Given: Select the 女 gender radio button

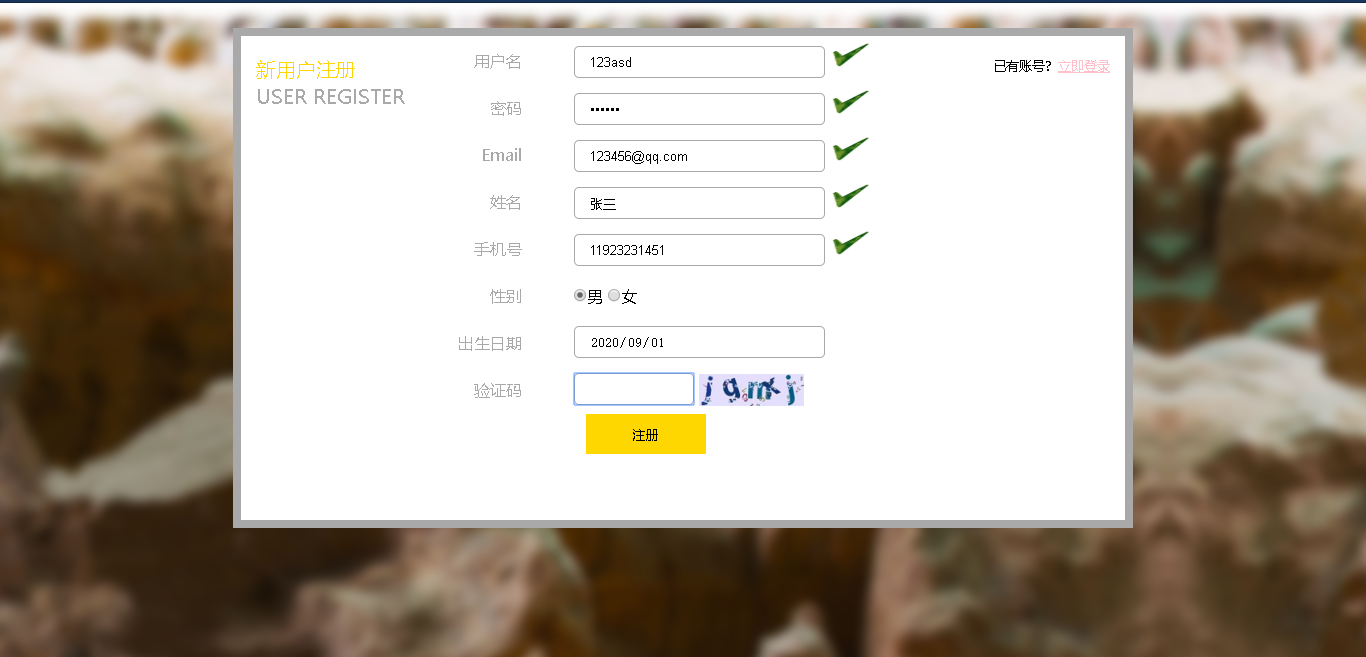Looking at the screenshot, I should pyautogui.click(x=614, y=295).
